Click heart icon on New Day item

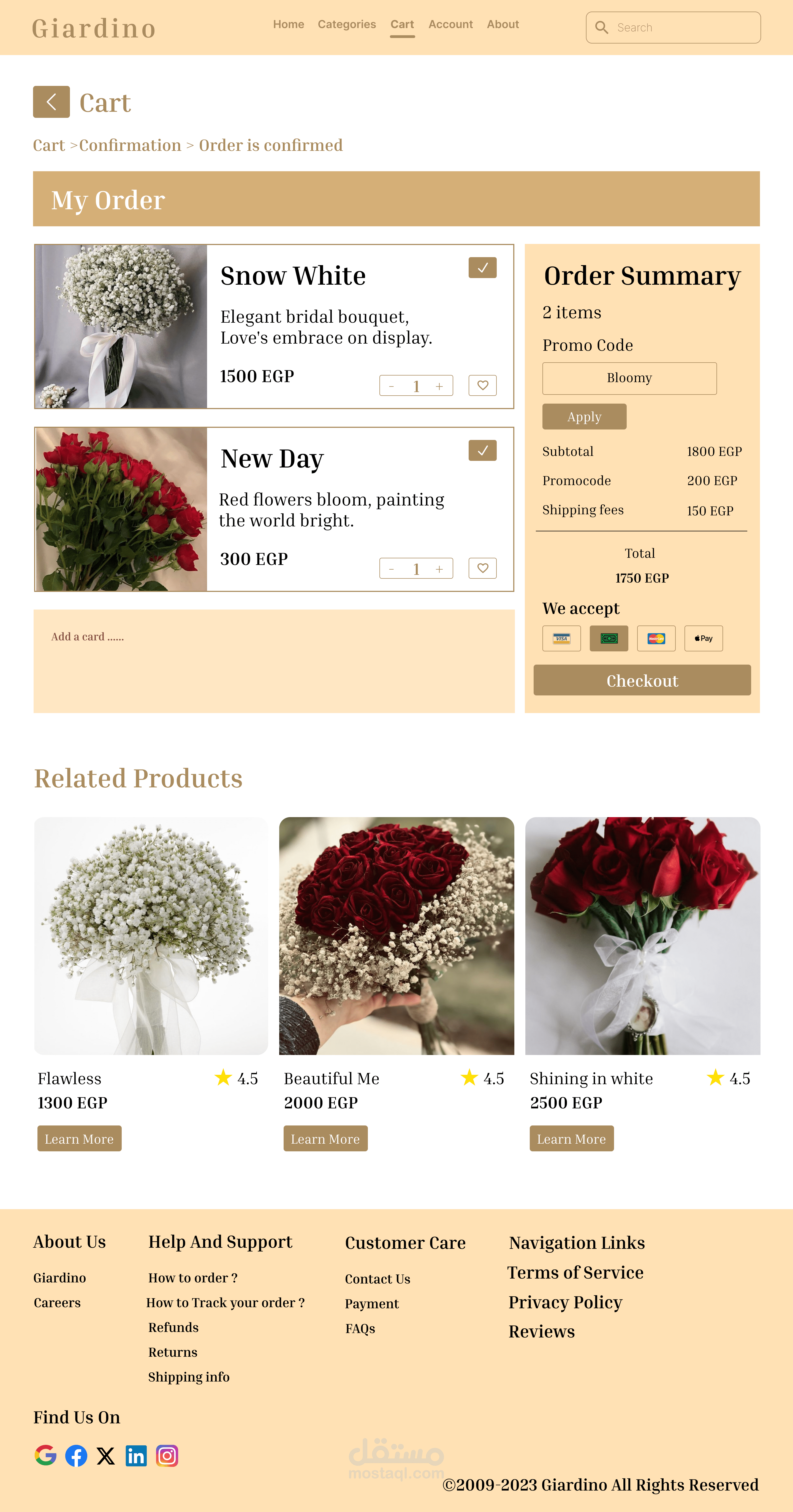click(482, 568)
